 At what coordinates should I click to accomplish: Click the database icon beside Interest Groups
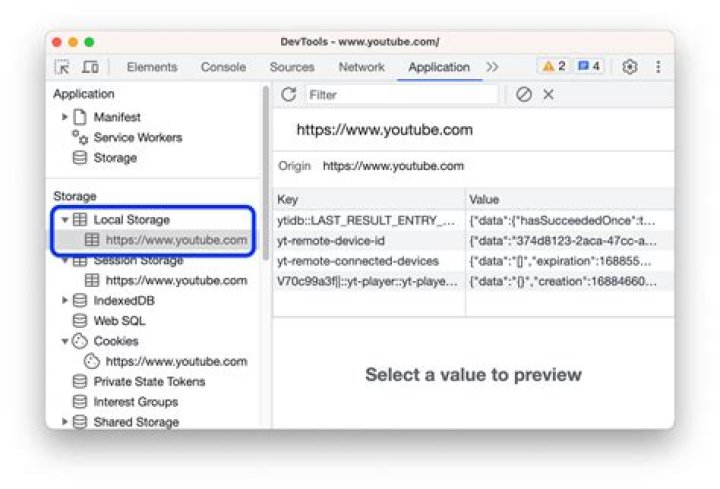[80, 402]
